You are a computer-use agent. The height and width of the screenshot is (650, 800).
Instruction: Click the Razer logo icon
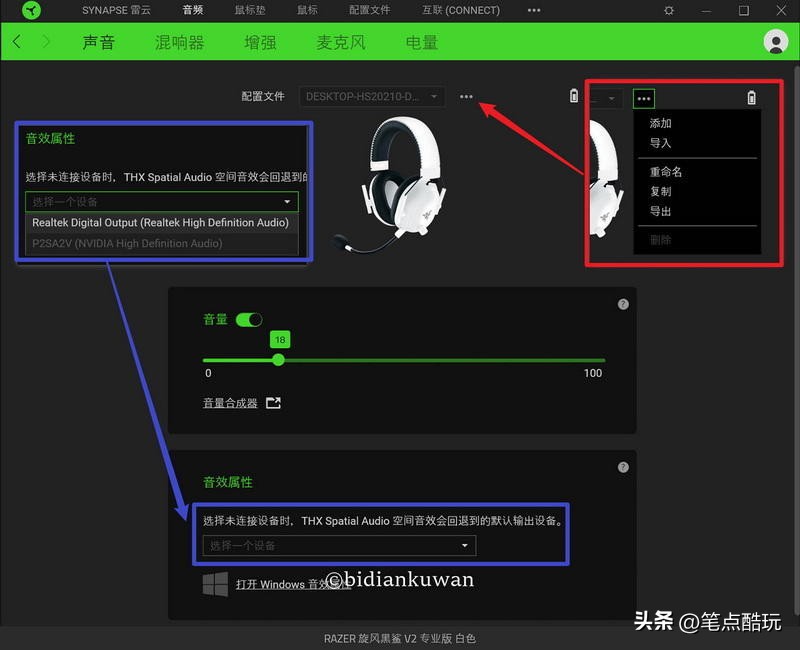pos(30,10)
